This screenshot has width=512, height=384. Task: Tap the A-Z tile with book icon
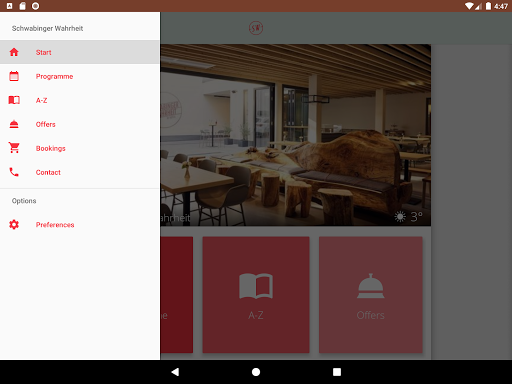[256, 295]
